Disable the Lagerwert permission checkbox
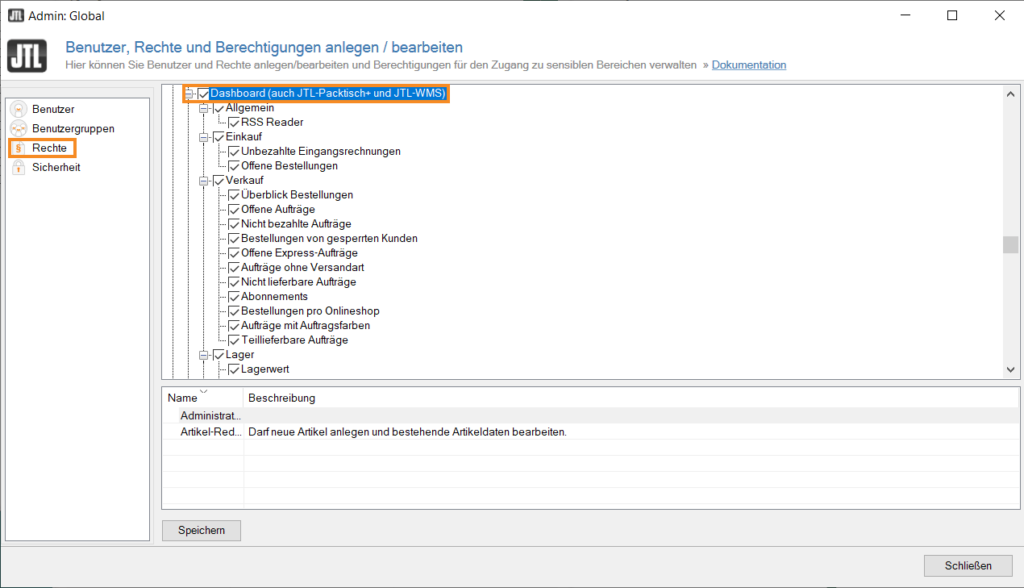 pos(234,369)
